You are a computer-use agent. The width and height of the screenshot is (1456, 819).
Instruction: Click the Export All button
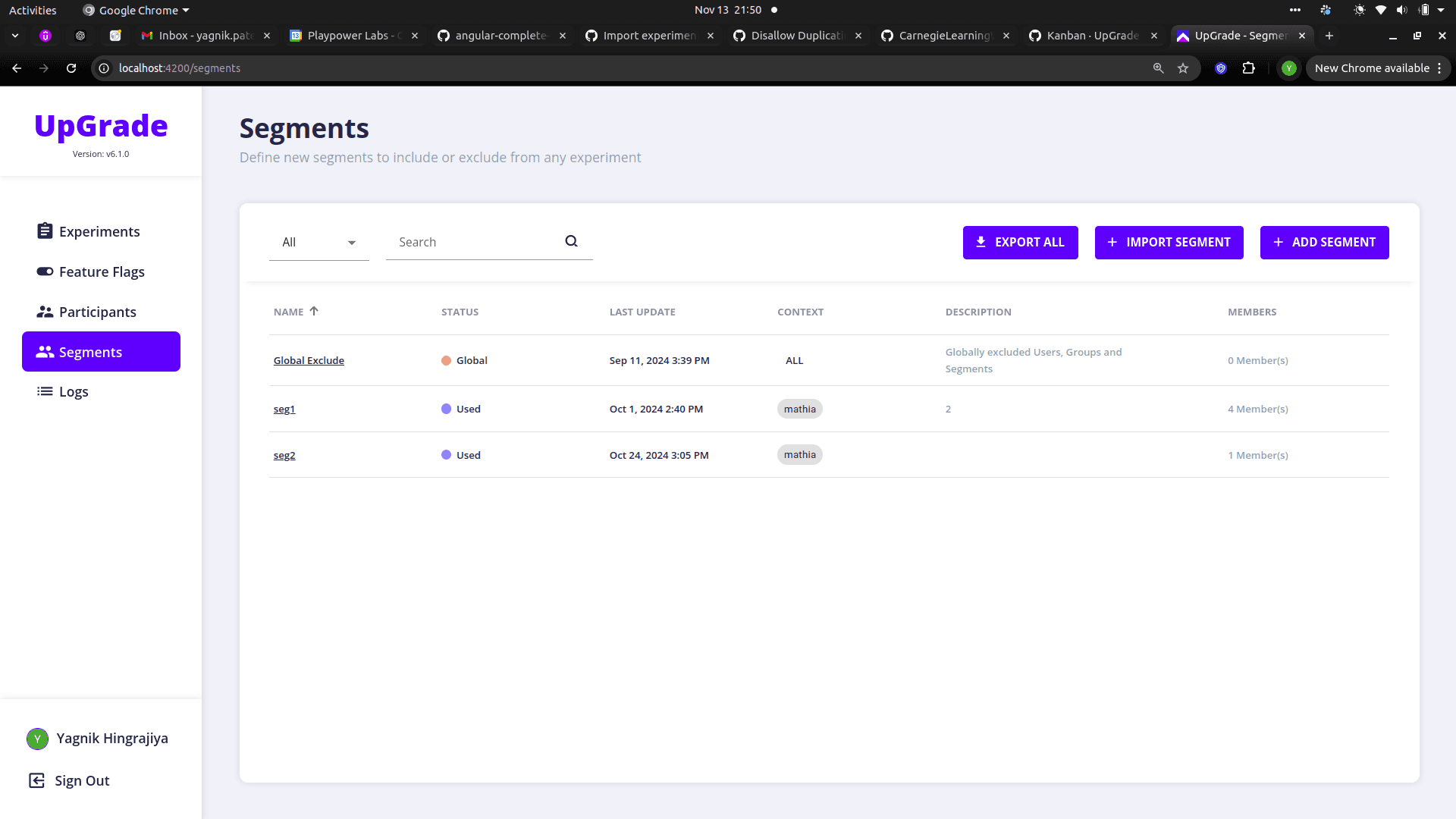[1020, 243]
